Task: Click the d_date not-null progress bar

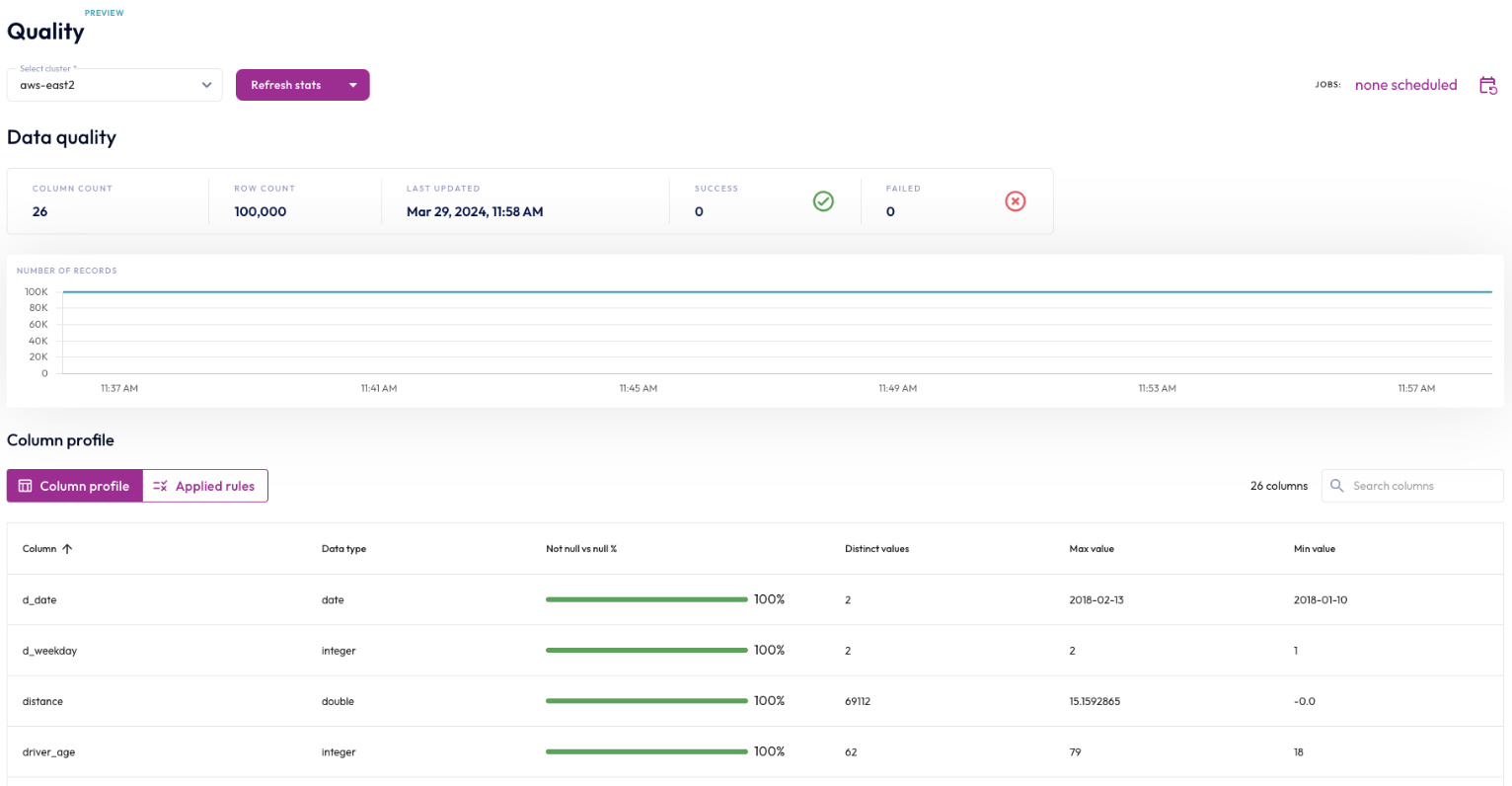Action: point(645,598)
